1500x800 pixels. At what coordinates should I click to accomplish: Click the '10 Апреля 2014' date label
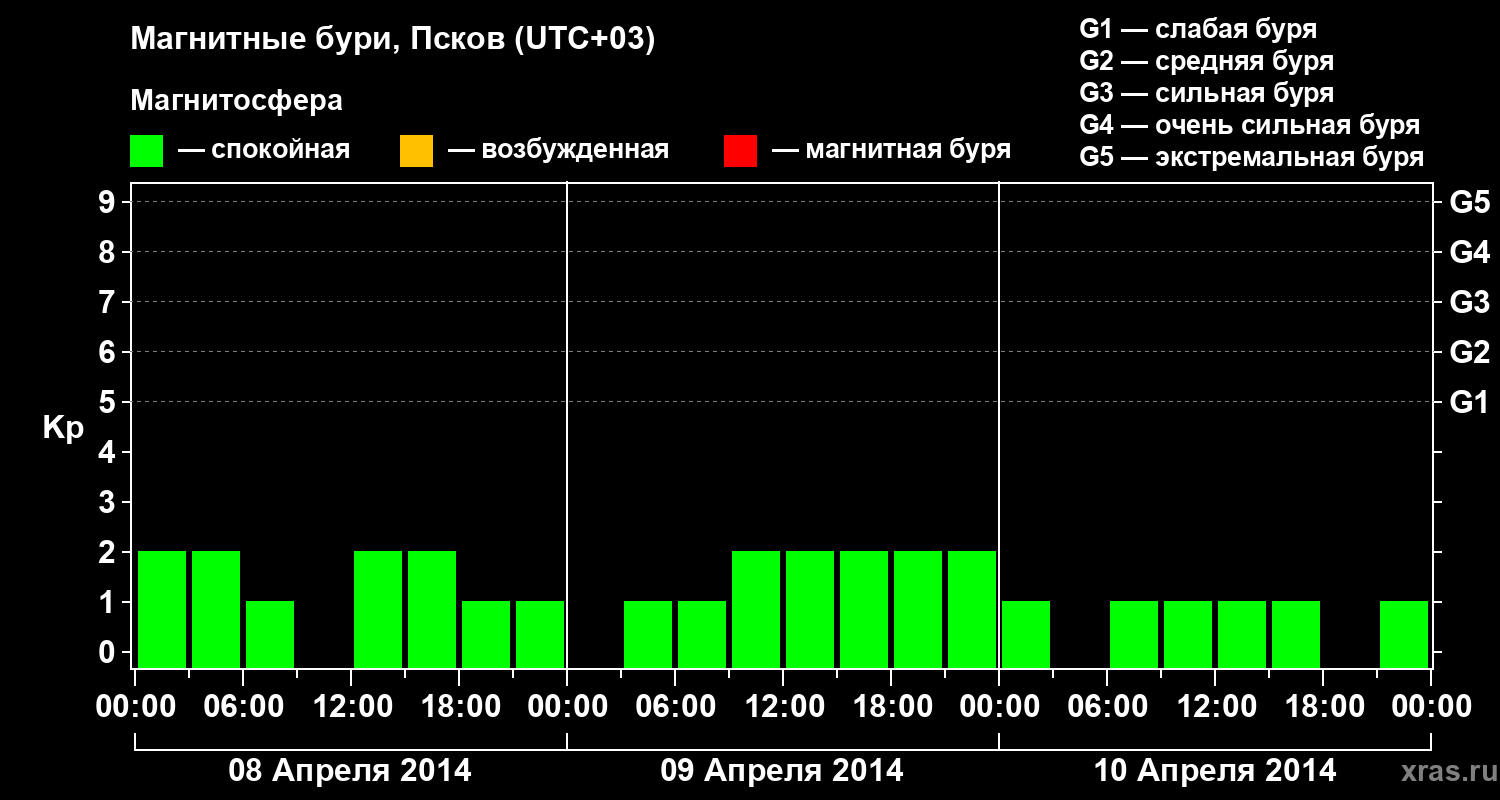click(1215, 770)
